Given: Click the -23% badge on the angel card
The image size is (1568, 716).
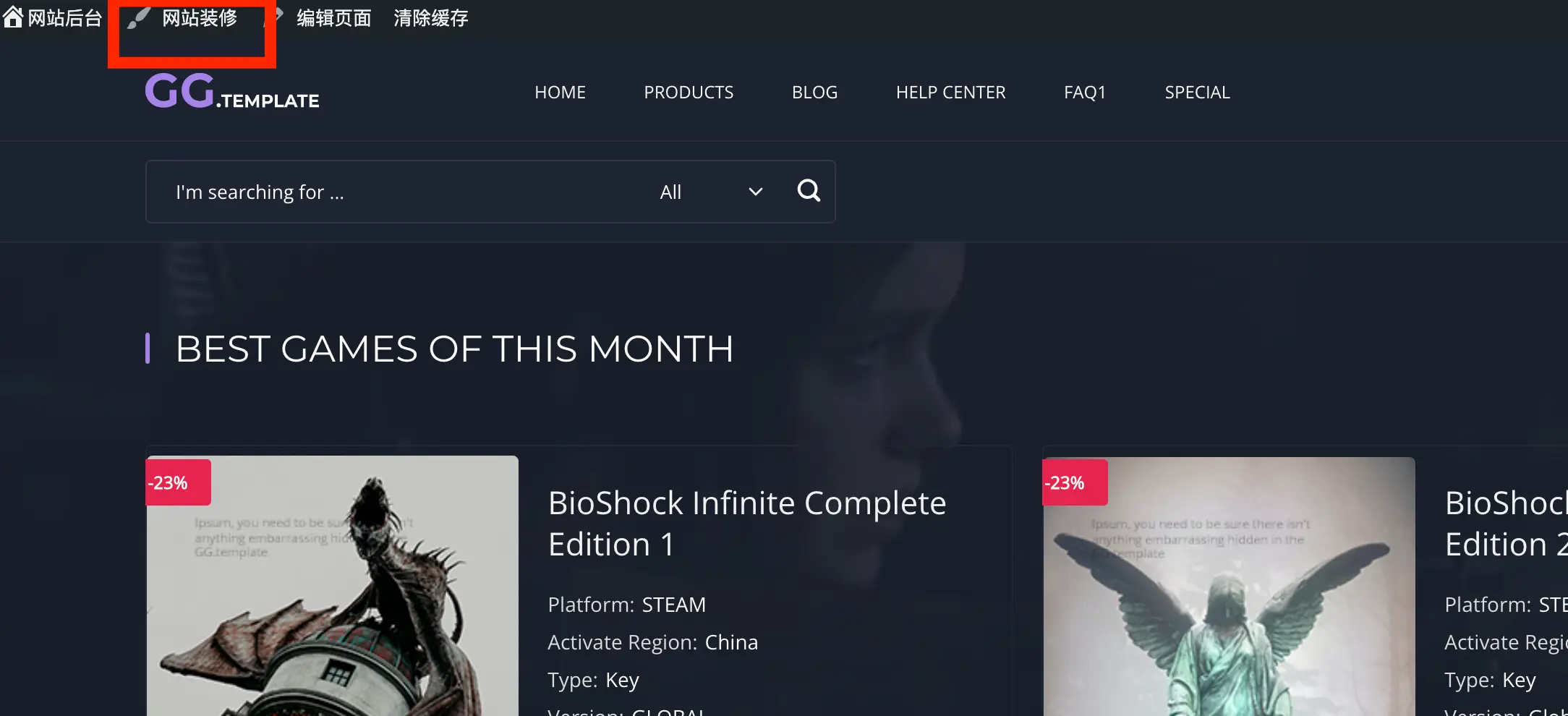Looking at the screenshot, I should [x=1075, y=482].
